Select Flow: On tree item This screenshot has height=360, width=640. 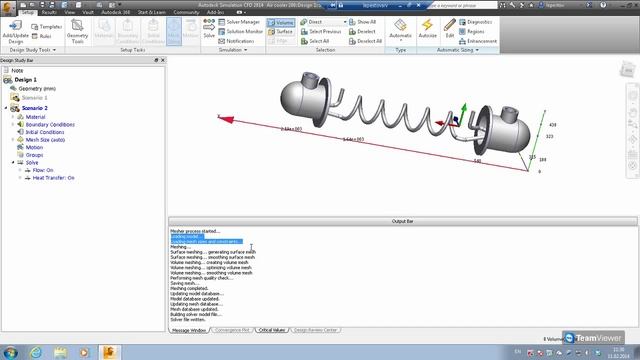[x=43, y=170]
